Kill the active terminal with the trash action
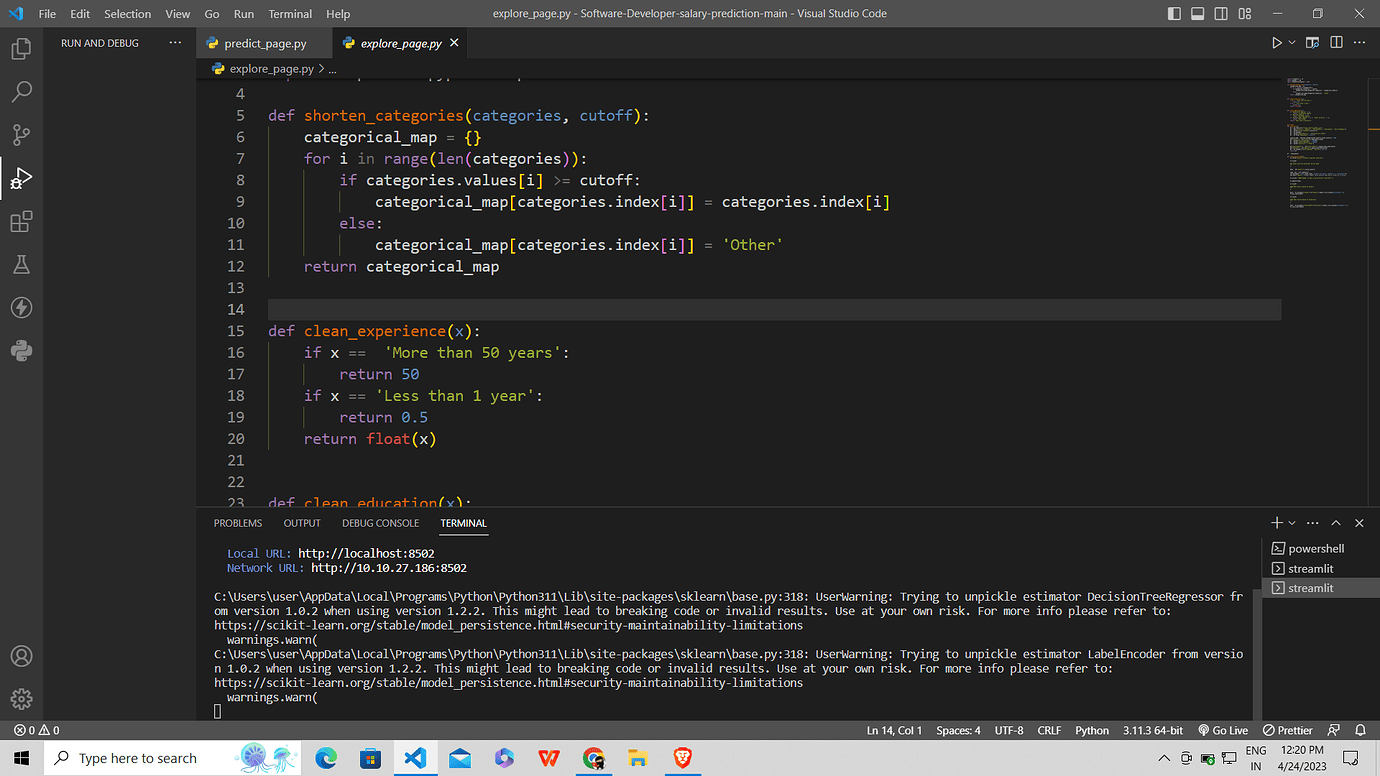The width and height of the screenshot is (1380, 776). [x=1358, y=522]
